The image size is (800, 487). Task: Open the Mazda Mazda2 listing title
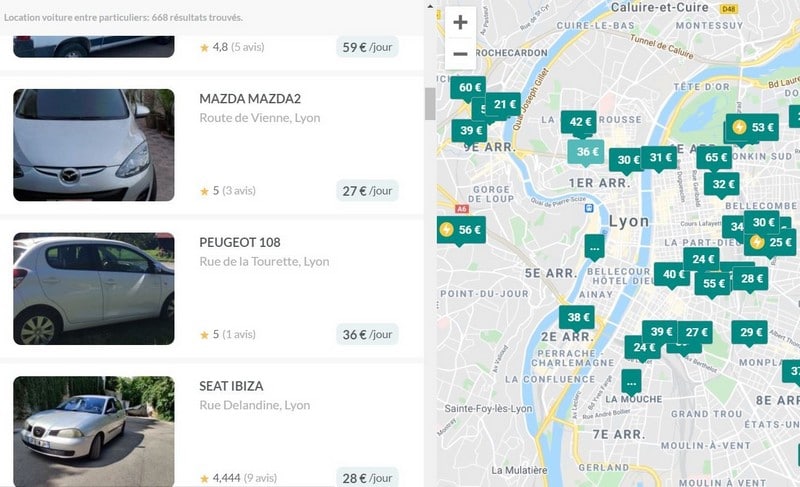(x=250, y=98)
